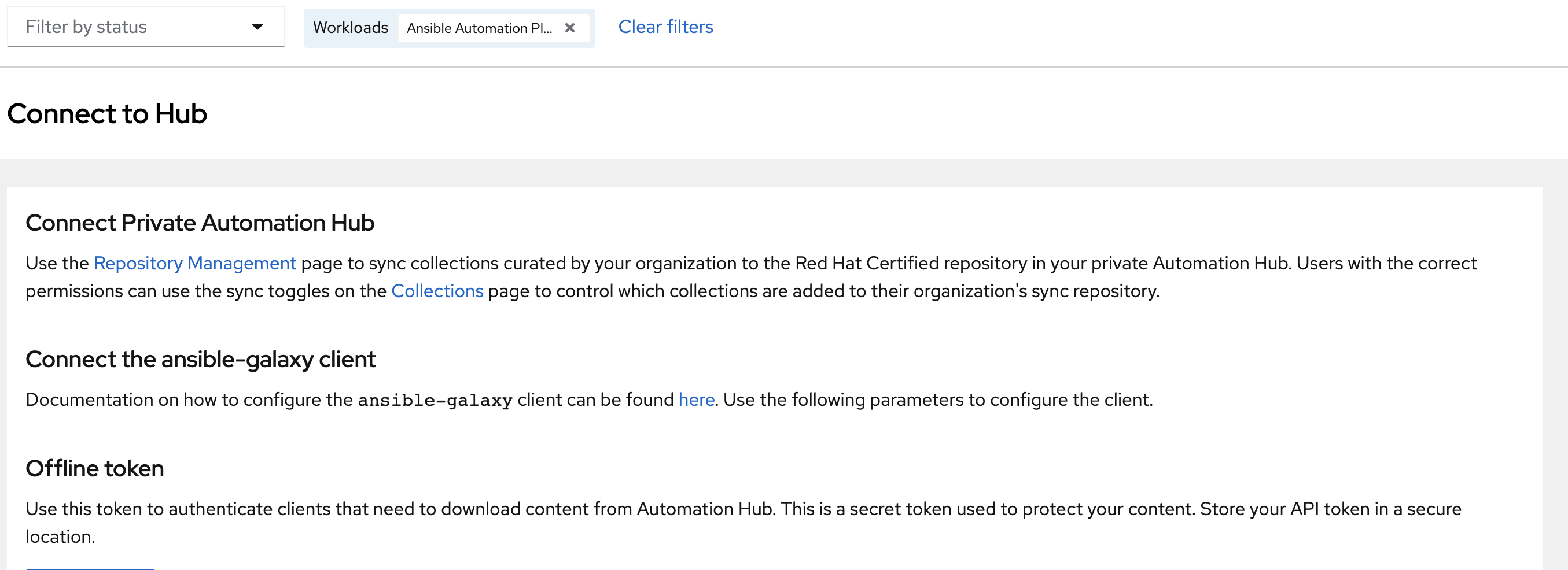Click the word 'location.' under Offline token

(60, 536)
